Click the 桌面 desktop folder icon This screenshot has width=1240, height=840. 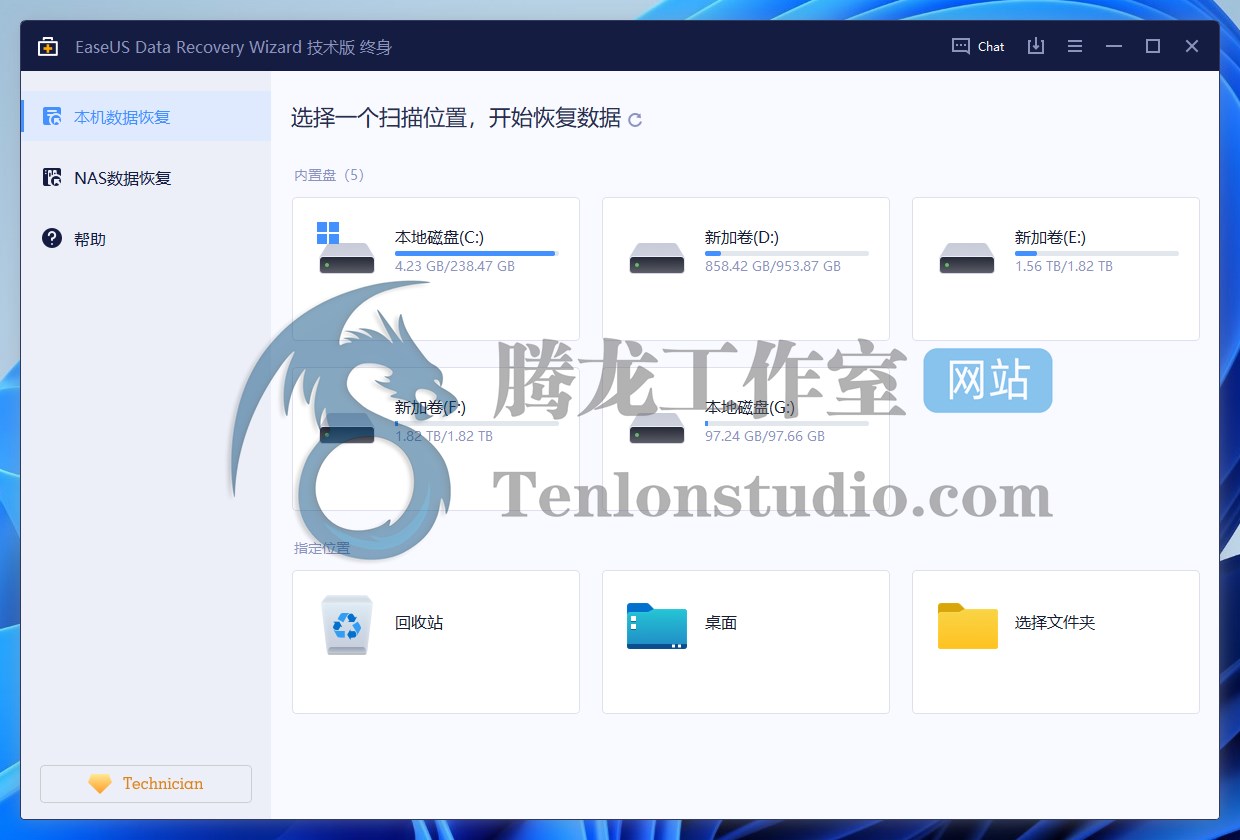[657, 626]
